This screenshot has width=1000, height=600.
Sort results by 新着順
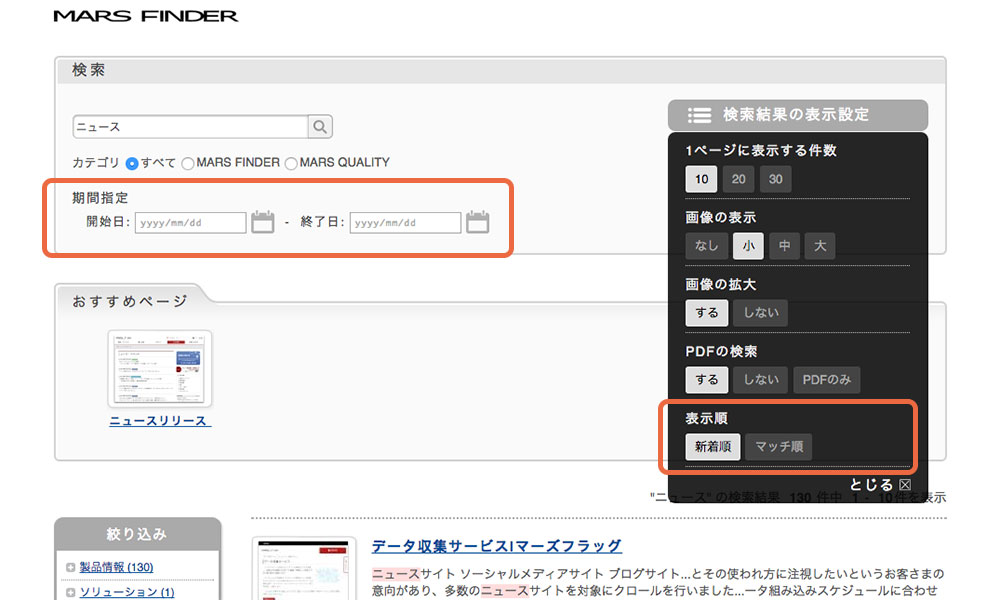[x=713, y=447]
